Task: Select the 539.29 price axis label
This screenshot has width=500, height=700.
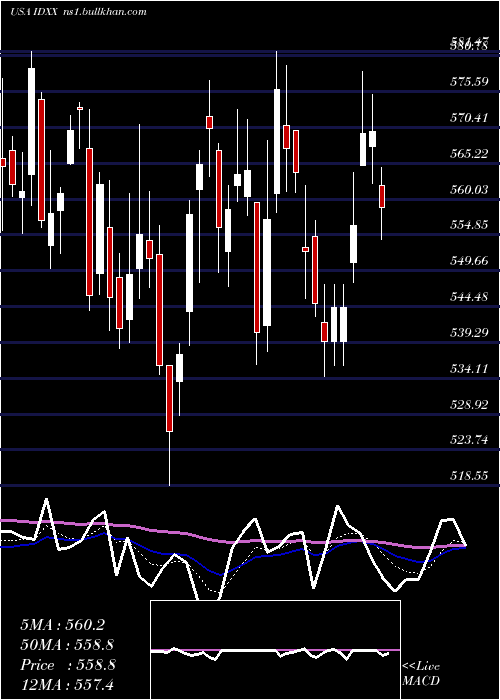Action: [x=470, y=333]
